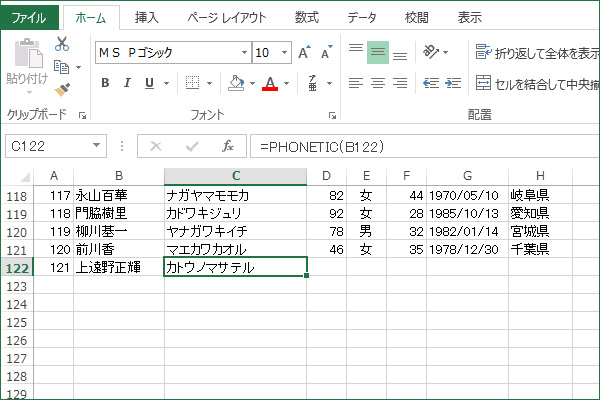Open font settings dialog launcher
Viewport: 600px width, 400px height.
(x=332, y=115)
